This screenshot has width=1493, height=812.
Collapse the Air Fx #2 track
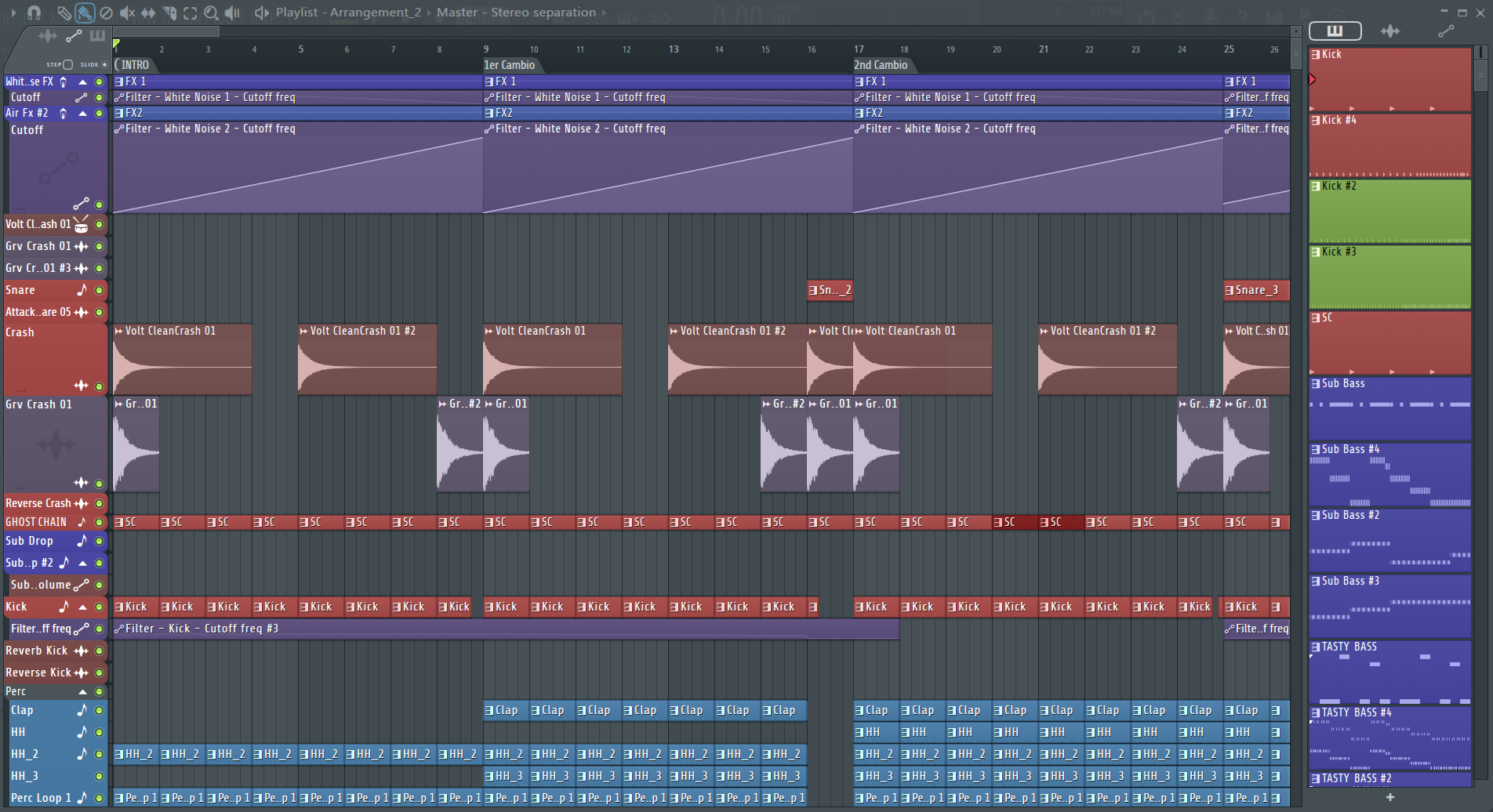point(82,112)
